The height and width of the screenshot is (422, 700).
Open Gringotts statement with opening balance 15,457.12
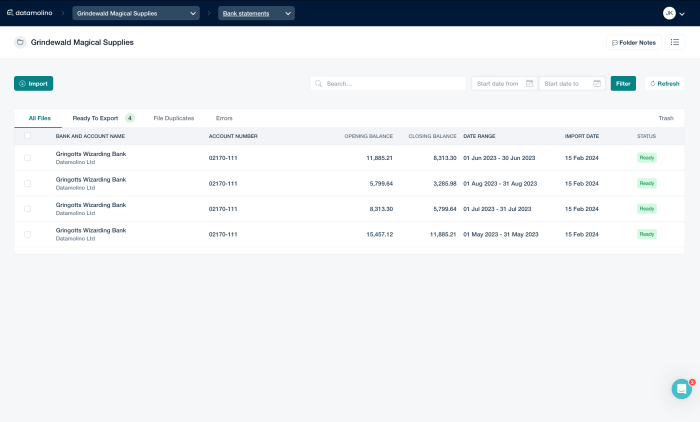349,234
